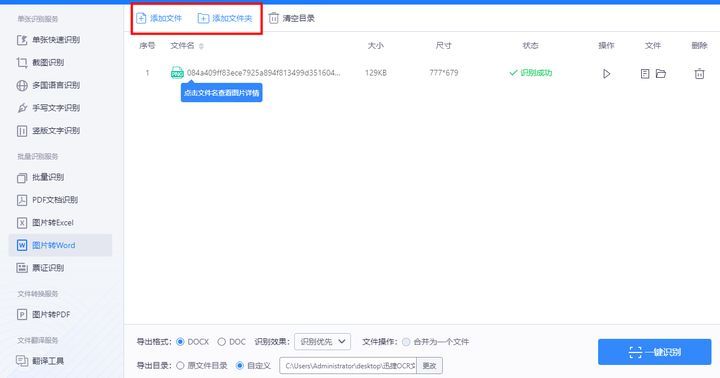This screenshot has width=720, height=378.
Task: Select 图片转Word in the sidebar
Action: pyautogui.click(x=60, y=245)
